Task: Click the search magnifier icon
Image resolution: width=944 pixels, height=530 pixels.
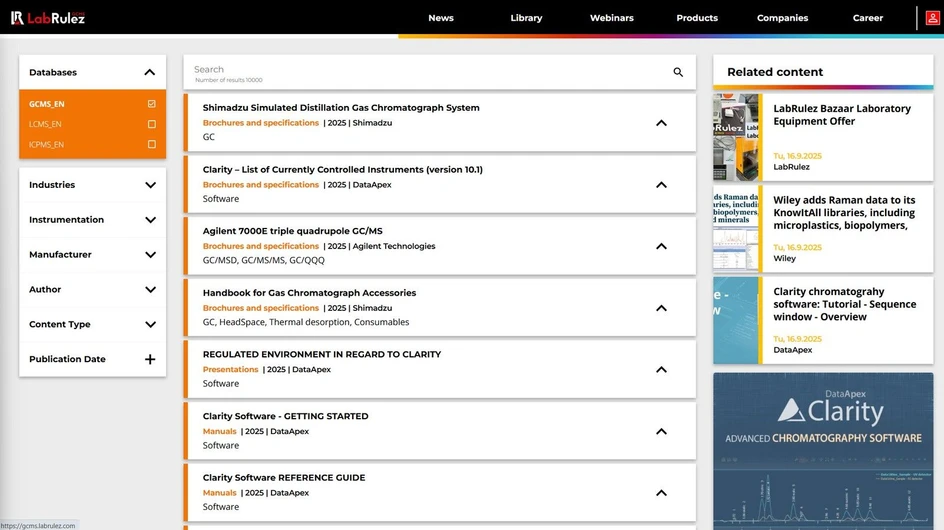Action: 678,72
